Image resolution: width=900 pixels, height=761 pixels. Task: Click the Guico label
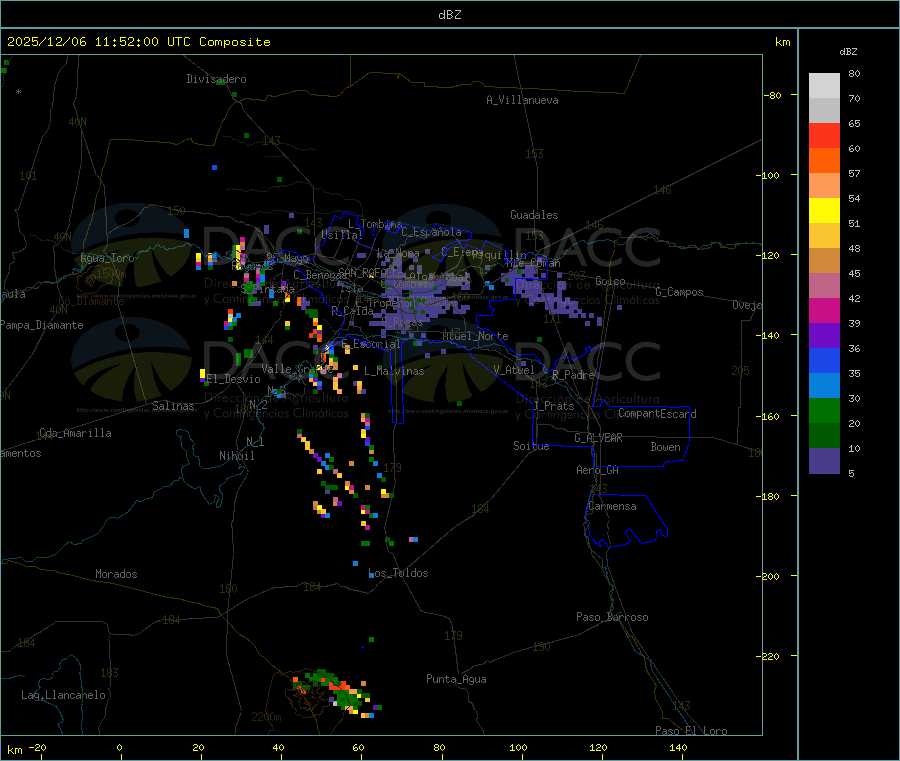[610, 281]
